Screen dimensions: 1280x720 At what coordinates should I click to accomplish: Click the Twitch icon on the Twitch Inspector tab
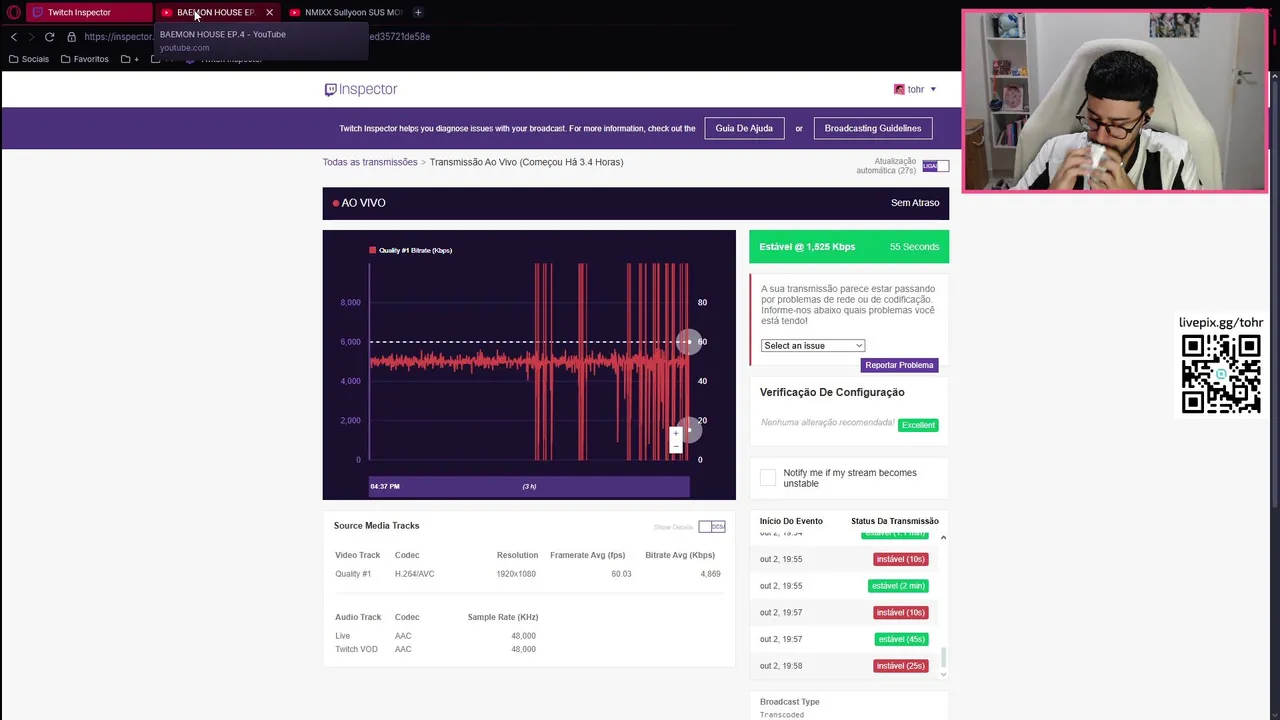38,12
